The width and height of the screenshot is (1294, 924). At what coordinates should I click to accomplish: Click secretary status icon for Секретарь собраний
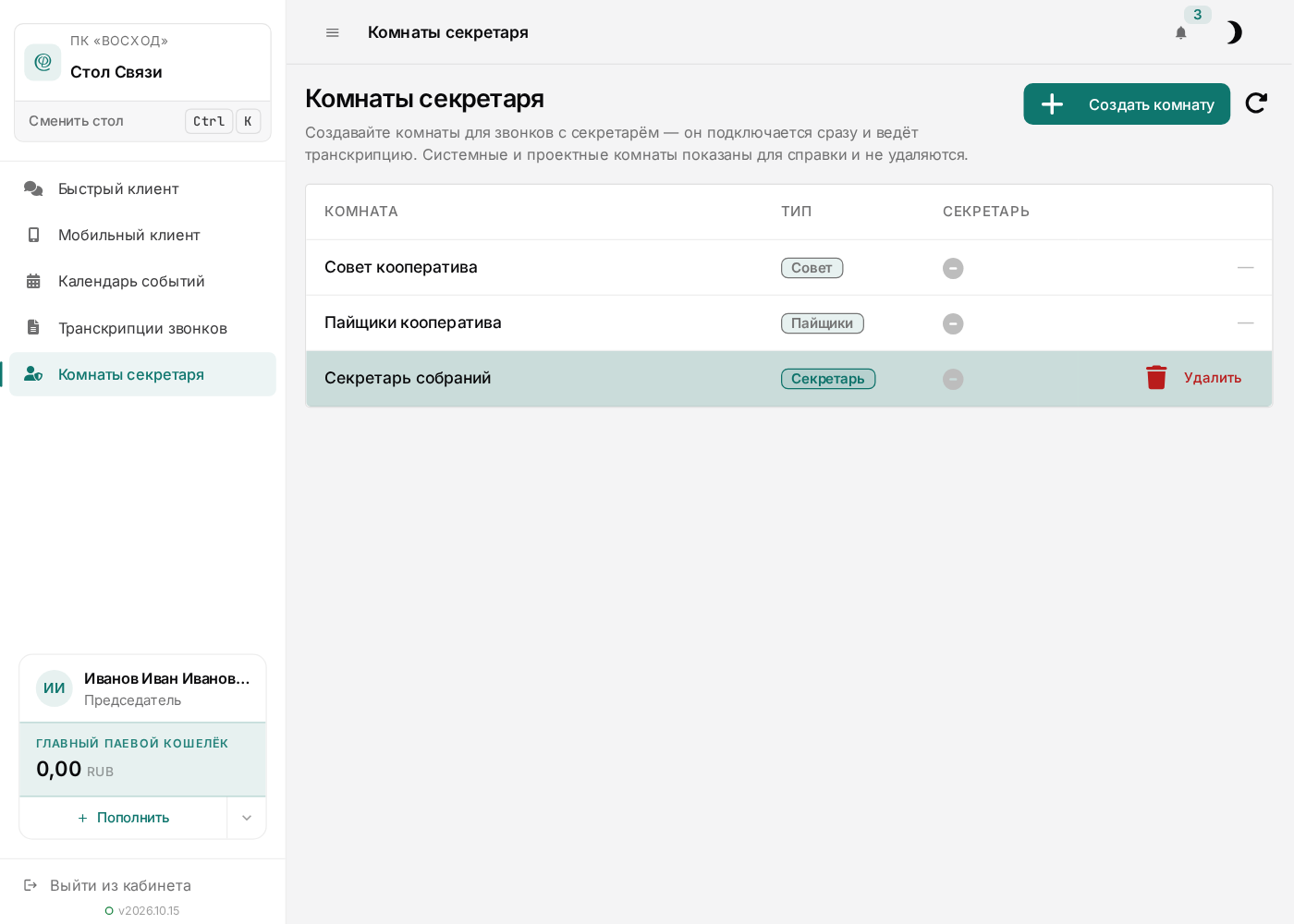(x=953, y=379)
